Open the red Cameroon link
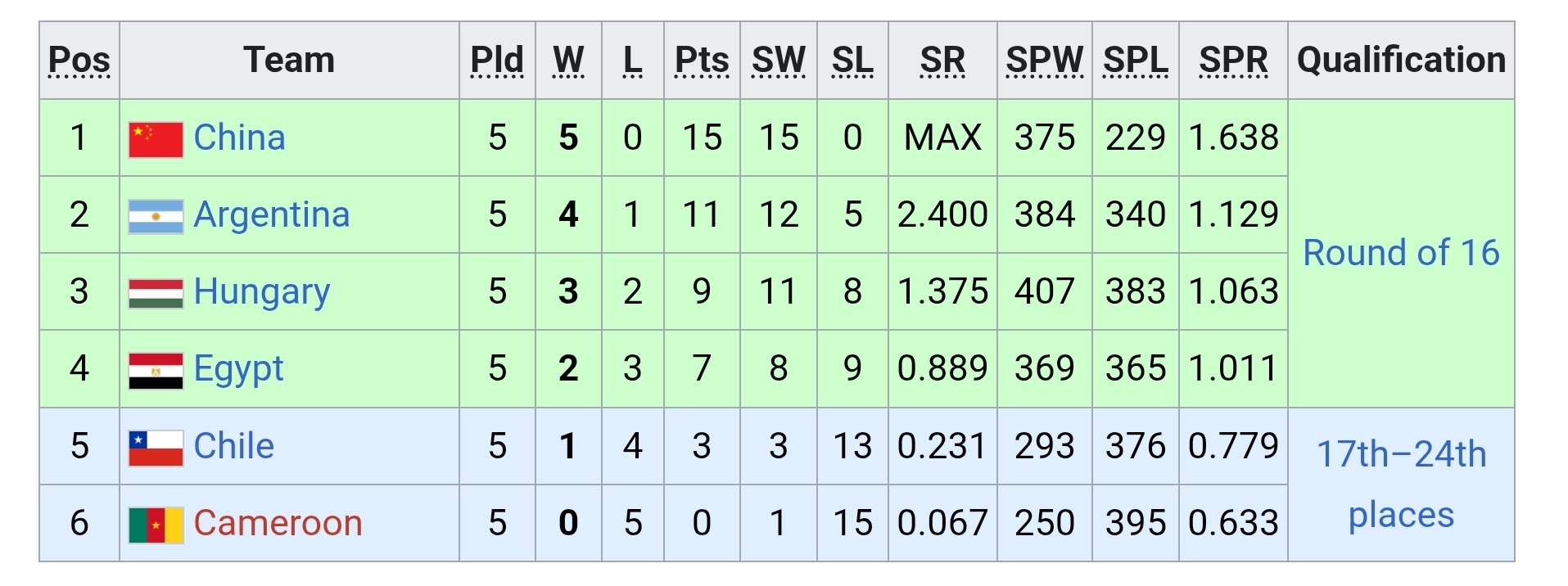This screenshot has width=1568, height=586. pos(278,523)
